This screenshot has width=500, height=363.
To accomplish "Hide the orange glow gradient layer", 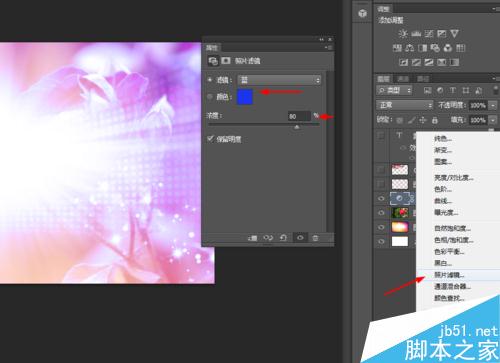I will 381,227.
